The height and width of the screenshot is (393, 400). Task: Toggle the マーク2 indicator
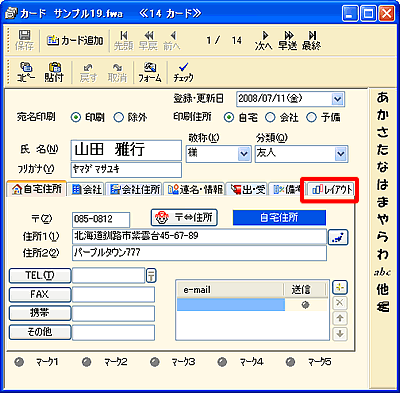(x=87, y=362)
